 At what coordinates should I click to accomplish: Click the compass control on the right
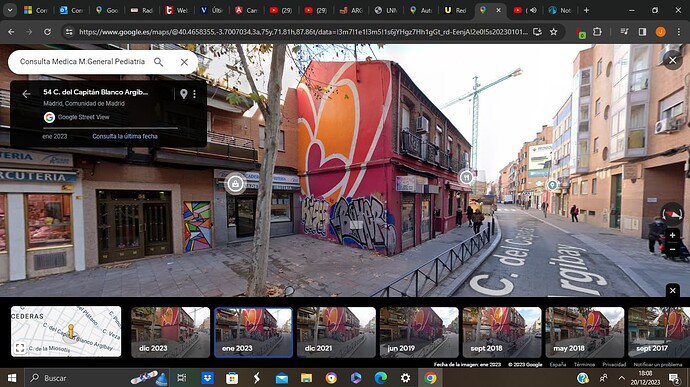tap(672, 214)
